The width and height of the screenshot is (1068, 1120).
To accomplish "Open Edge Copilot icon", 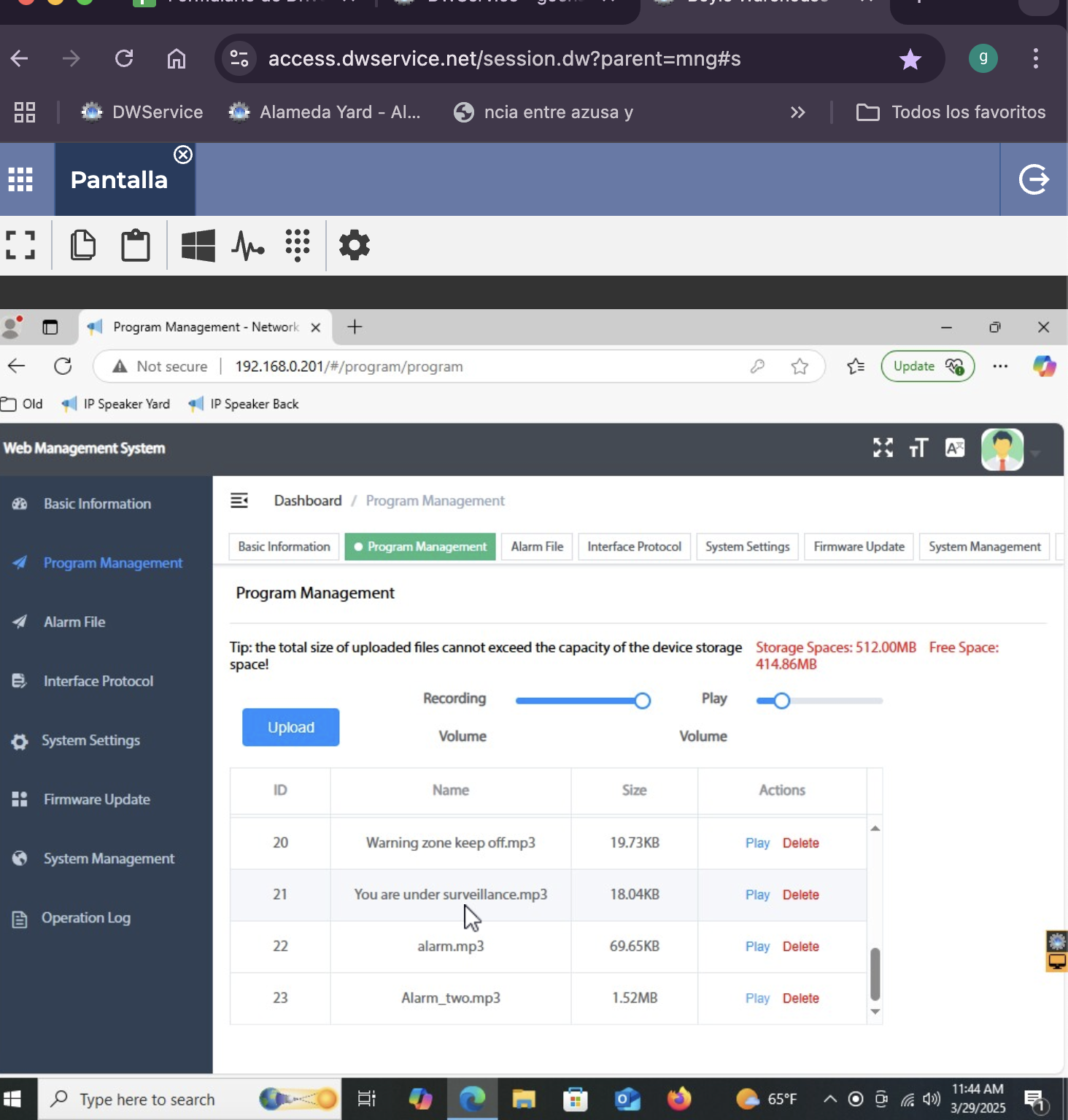I will 1044,366.
